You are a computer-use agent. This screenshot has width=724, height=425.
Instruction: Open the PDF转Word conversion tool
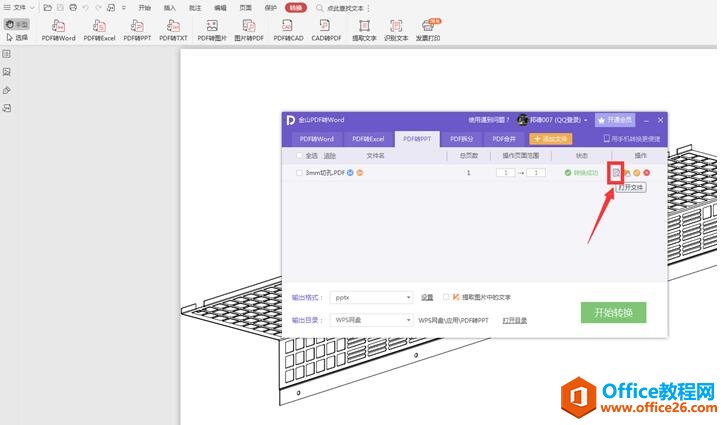pyautogui.click(x=58, y=30)
